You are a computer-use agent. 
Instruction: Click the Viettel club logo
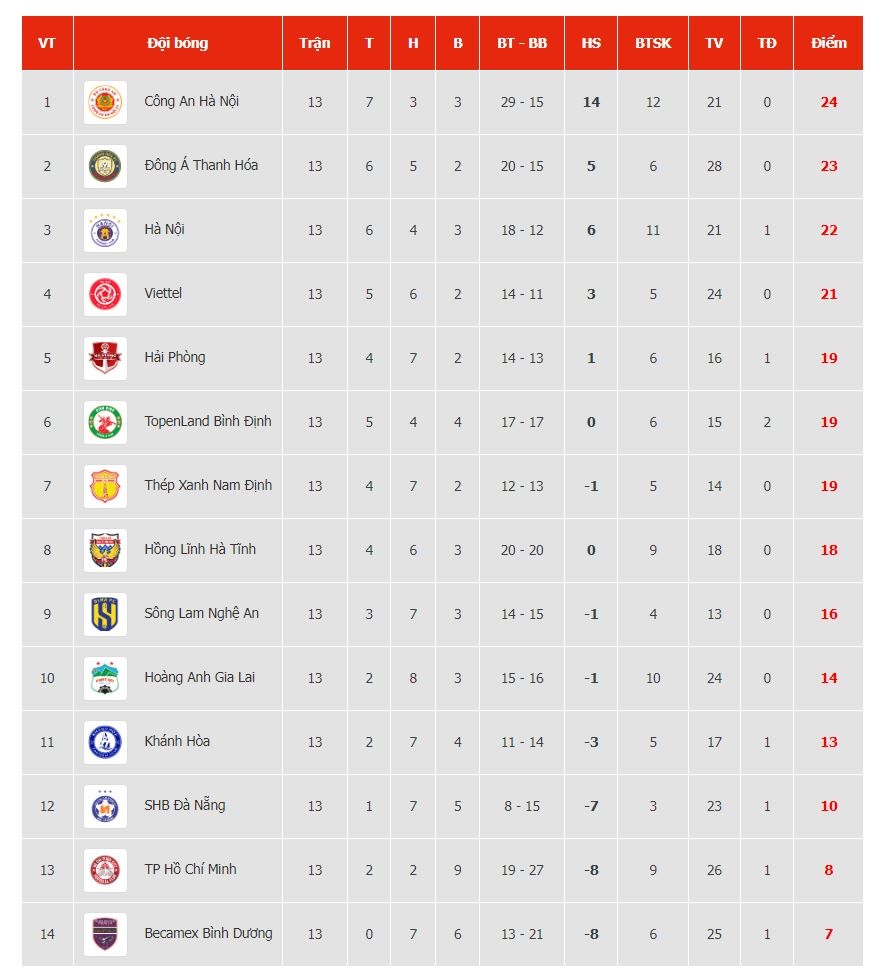(x=105, y=294)
